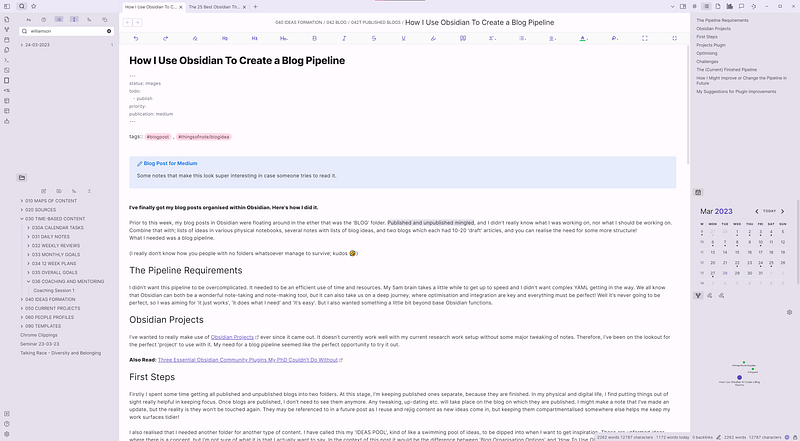Go to next month in calendar
The width and height of the screenshot is (800, 441).
click(x=782, y=211)
